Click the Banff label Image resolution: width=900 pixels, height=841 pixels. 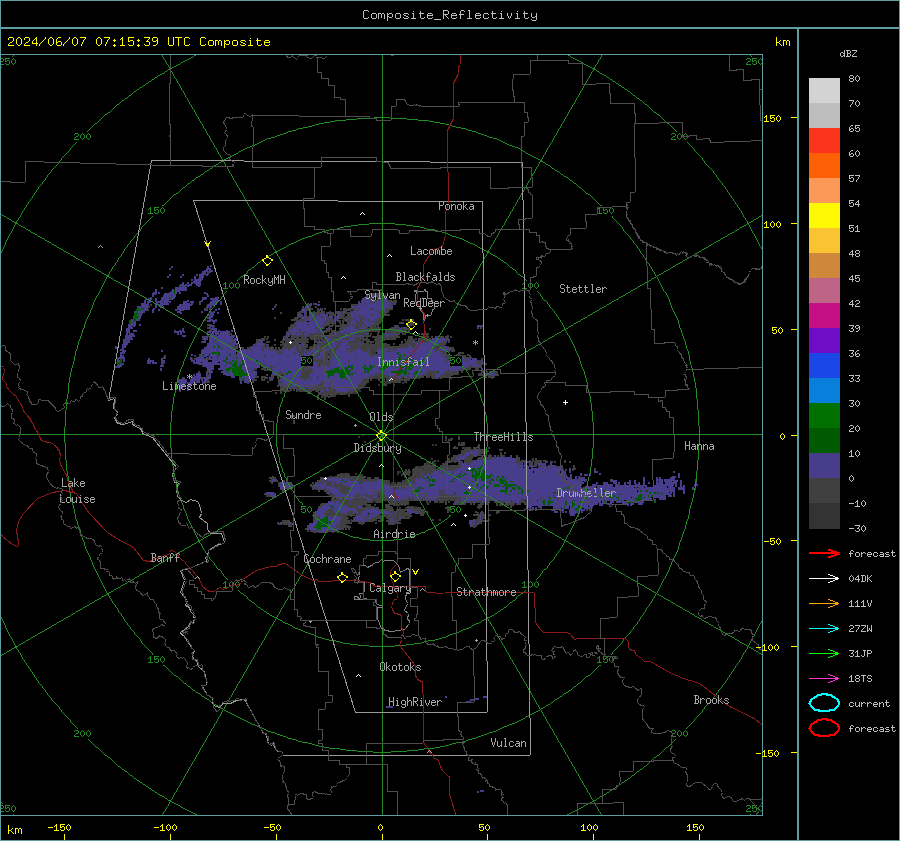pyautogui.click(x=165, y=557)
